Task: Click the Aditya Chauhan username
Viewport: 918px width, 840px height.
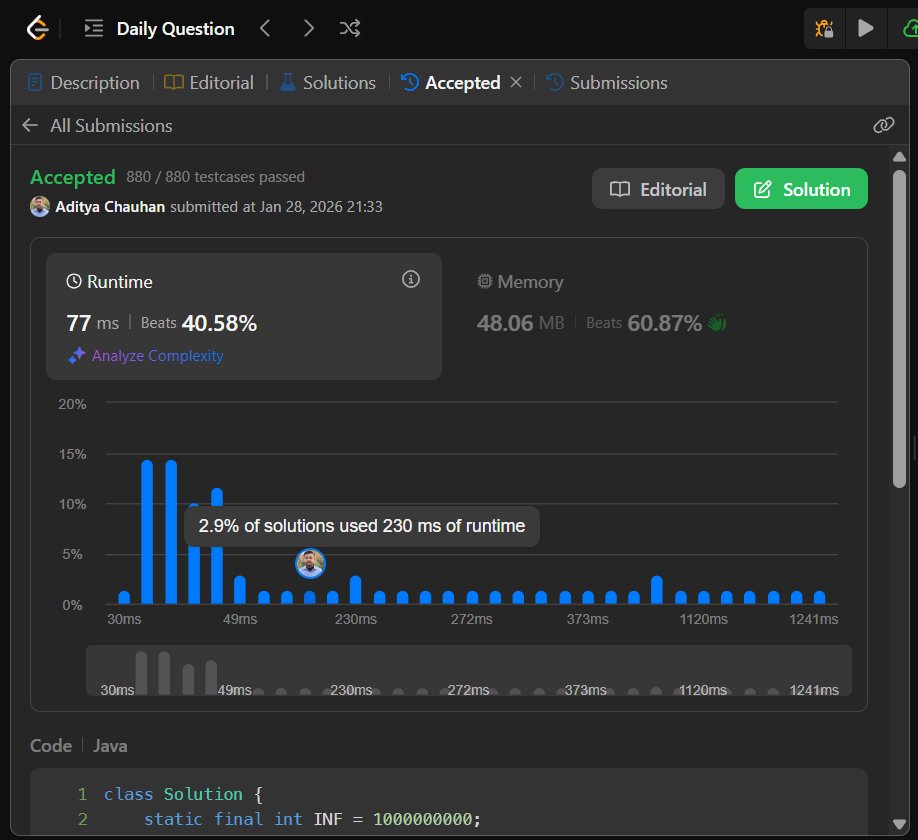Action: point(110,207)
